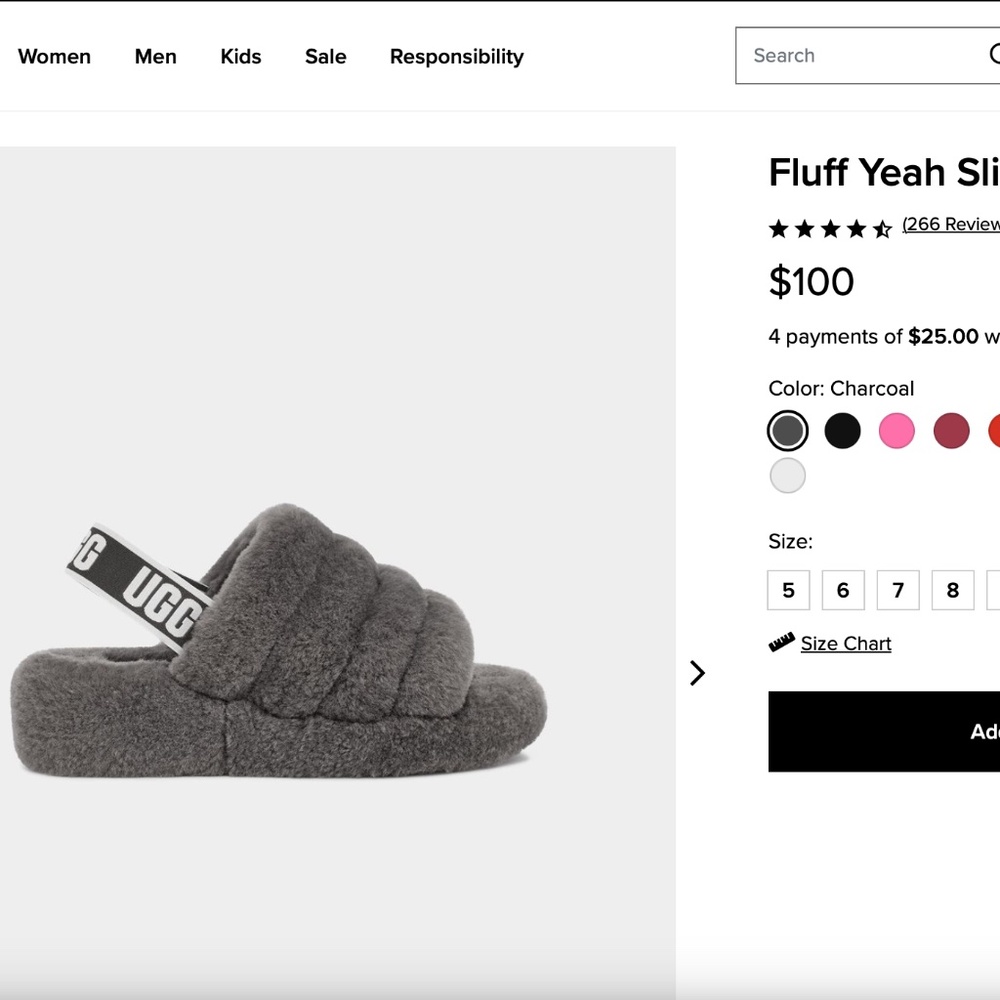Screen dimensions: 1000x1000
Task: Advance to the next product image
Action: tap(697, 673)
